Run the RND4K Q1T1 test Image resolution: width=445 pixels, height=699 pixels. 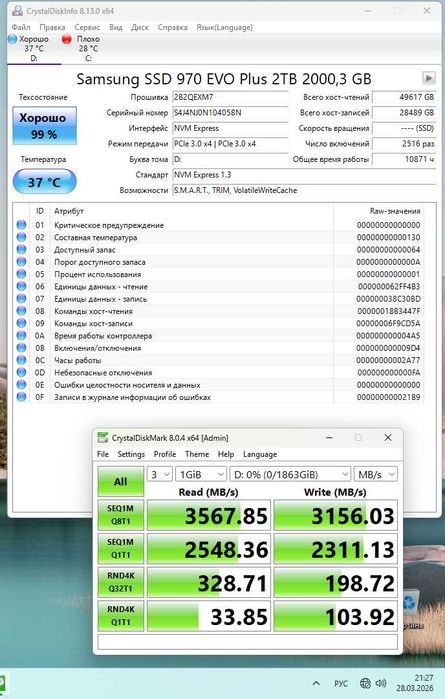121,616
